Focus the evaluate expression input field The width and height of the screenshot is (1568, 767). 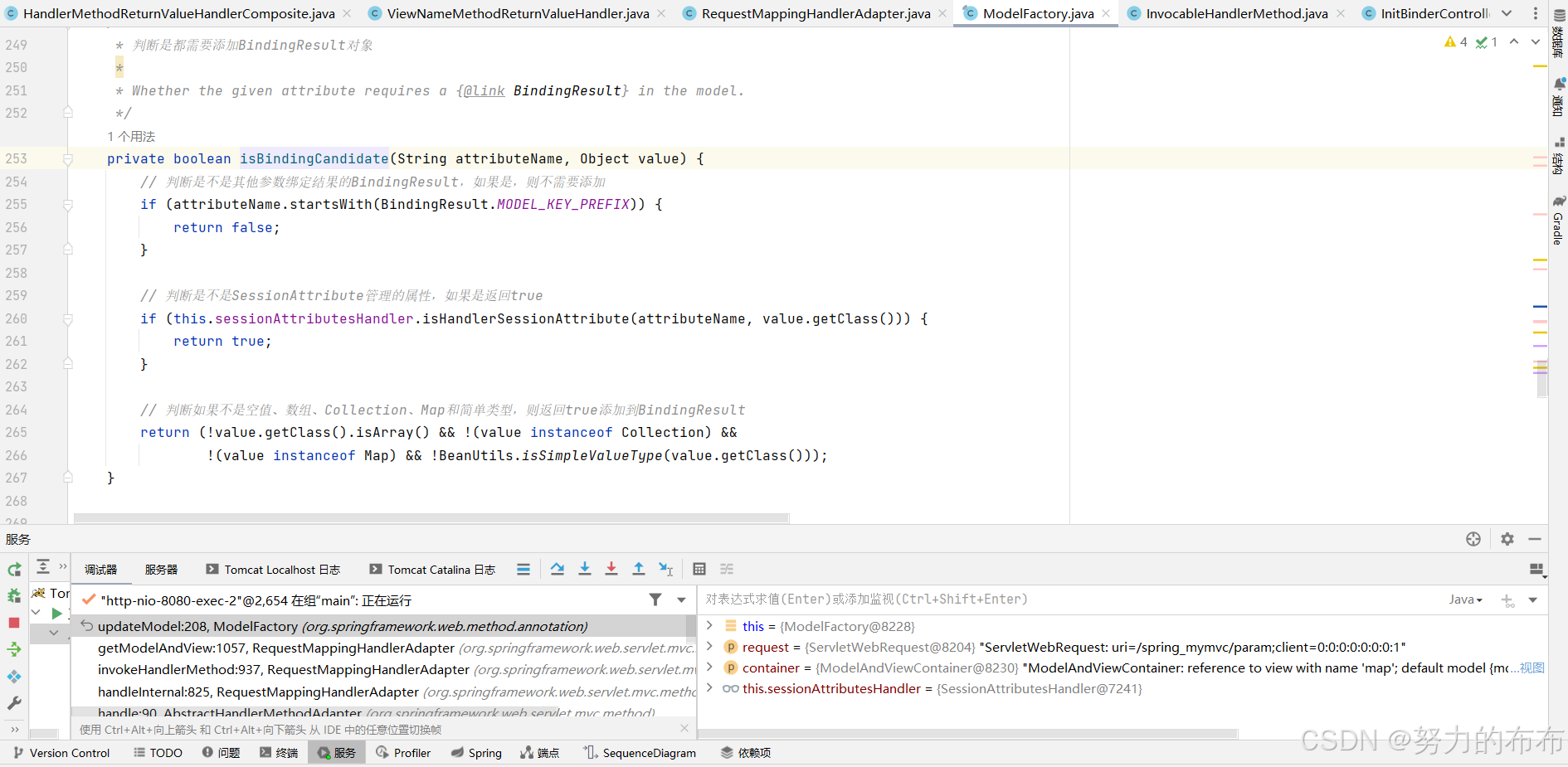1070,600
